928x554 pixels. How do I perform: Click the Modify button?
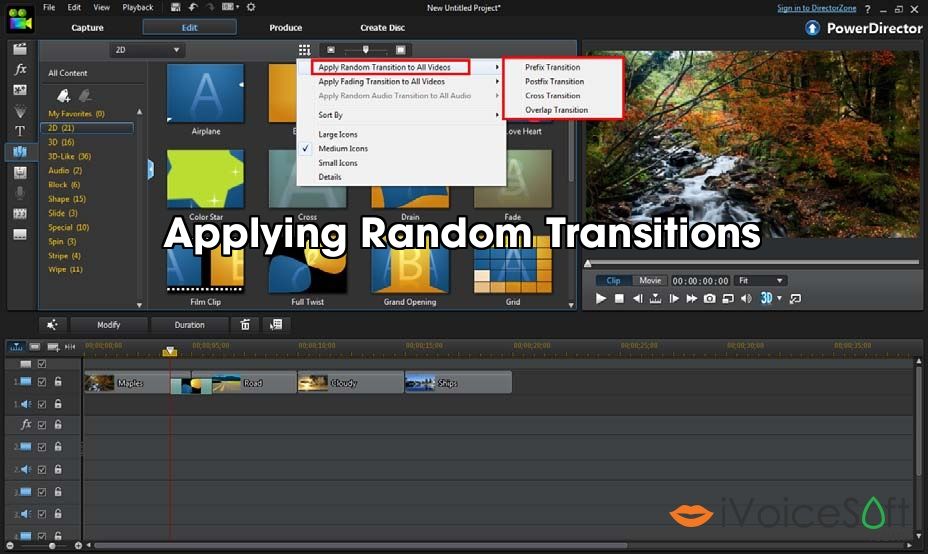[x=108, y=324]
